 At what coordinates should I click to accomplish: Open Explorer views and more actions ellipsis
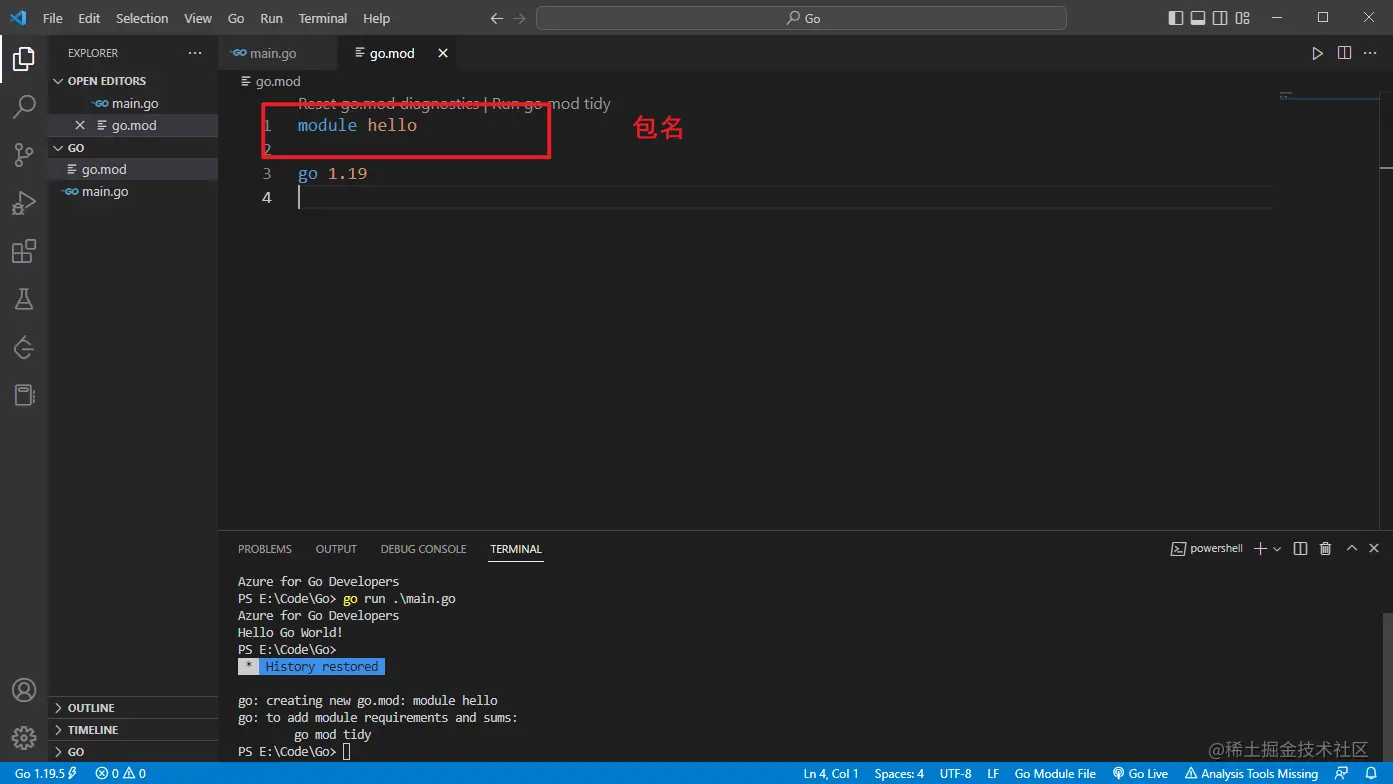pyautogui.click(x=195, y=53)
